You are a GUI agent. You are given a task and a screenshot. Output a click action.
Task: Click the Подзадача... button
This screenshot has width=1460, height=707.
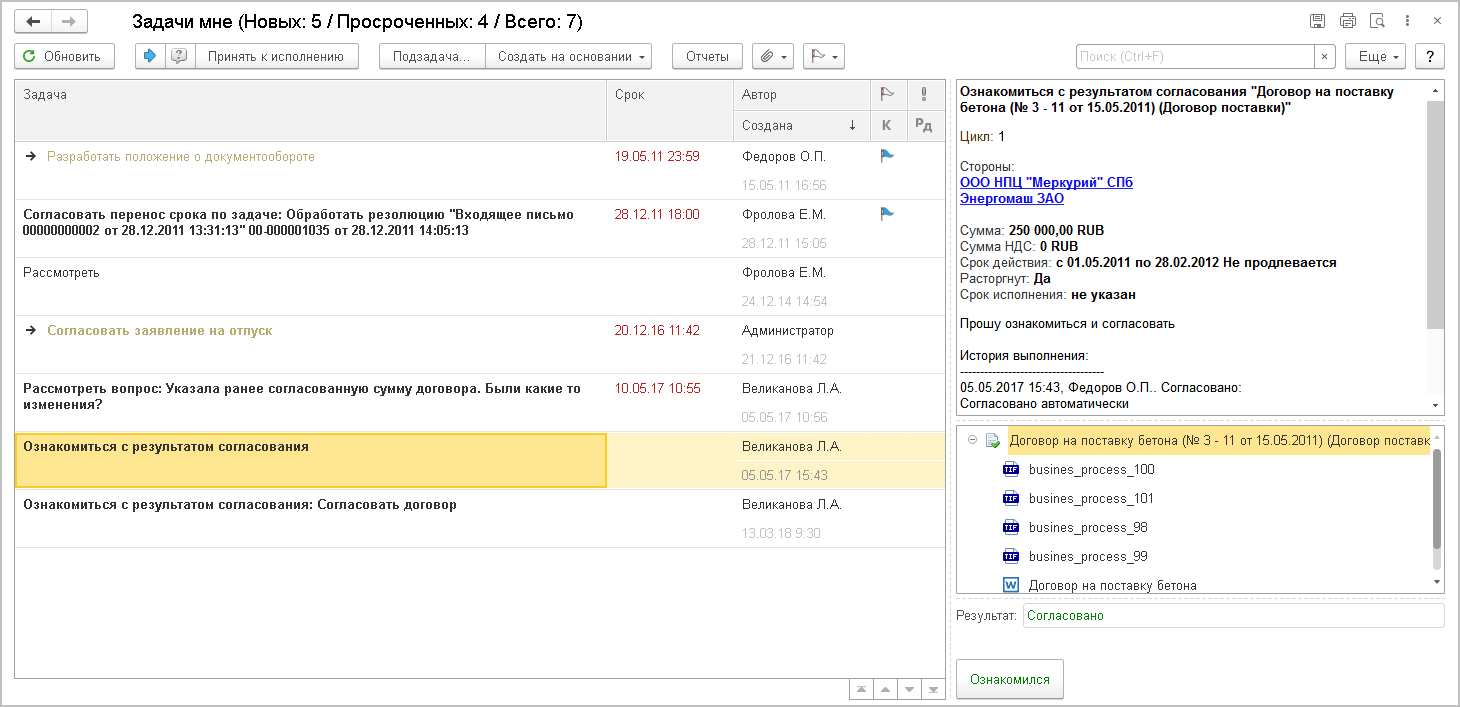[432, 56]
